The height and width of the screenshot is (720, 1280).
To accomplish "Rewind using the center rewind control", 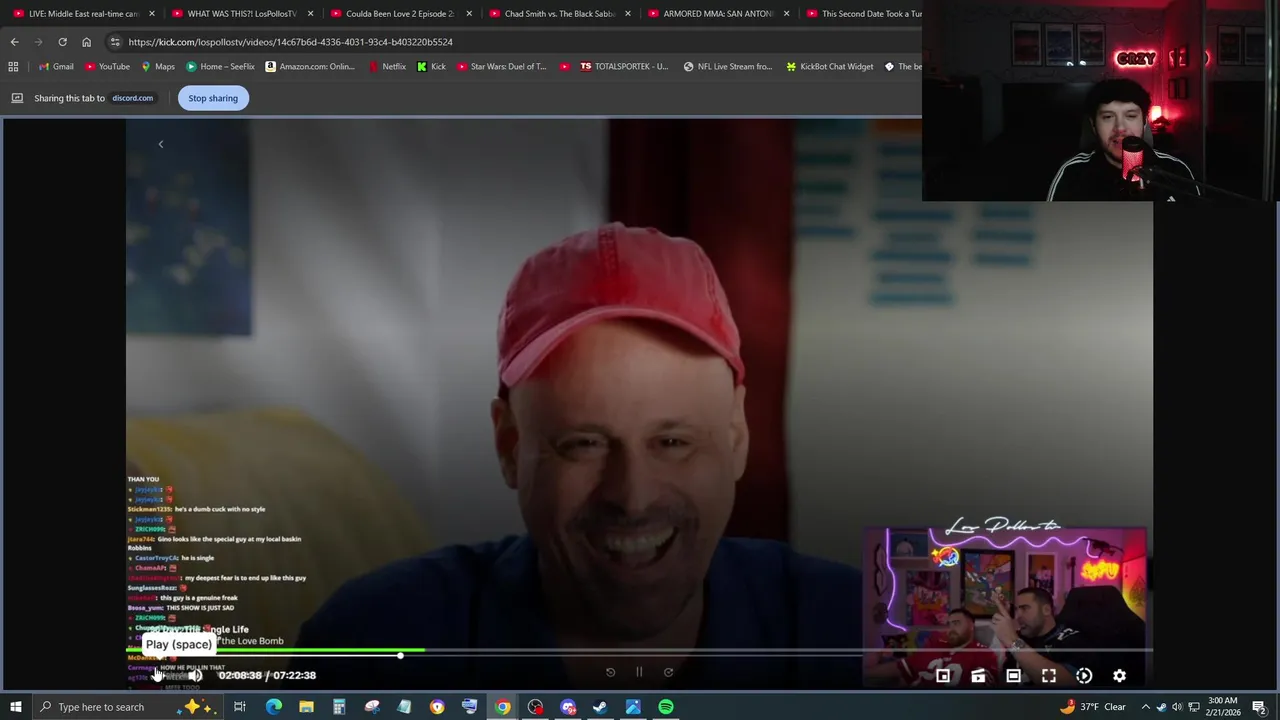I will (x=610, y=672).
